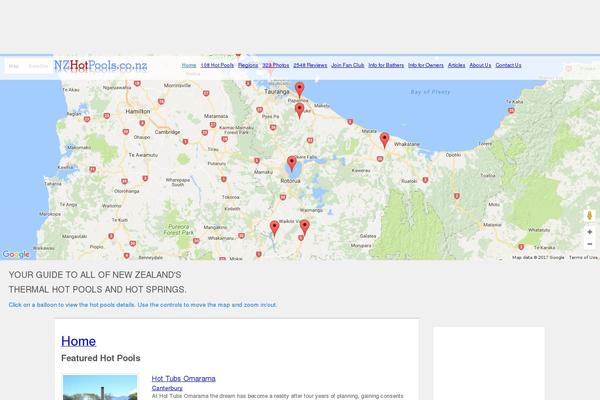Click the map pin on Lake Rotorua
The height and width of the screenshot is (400, 600).
tap(292, 163)
